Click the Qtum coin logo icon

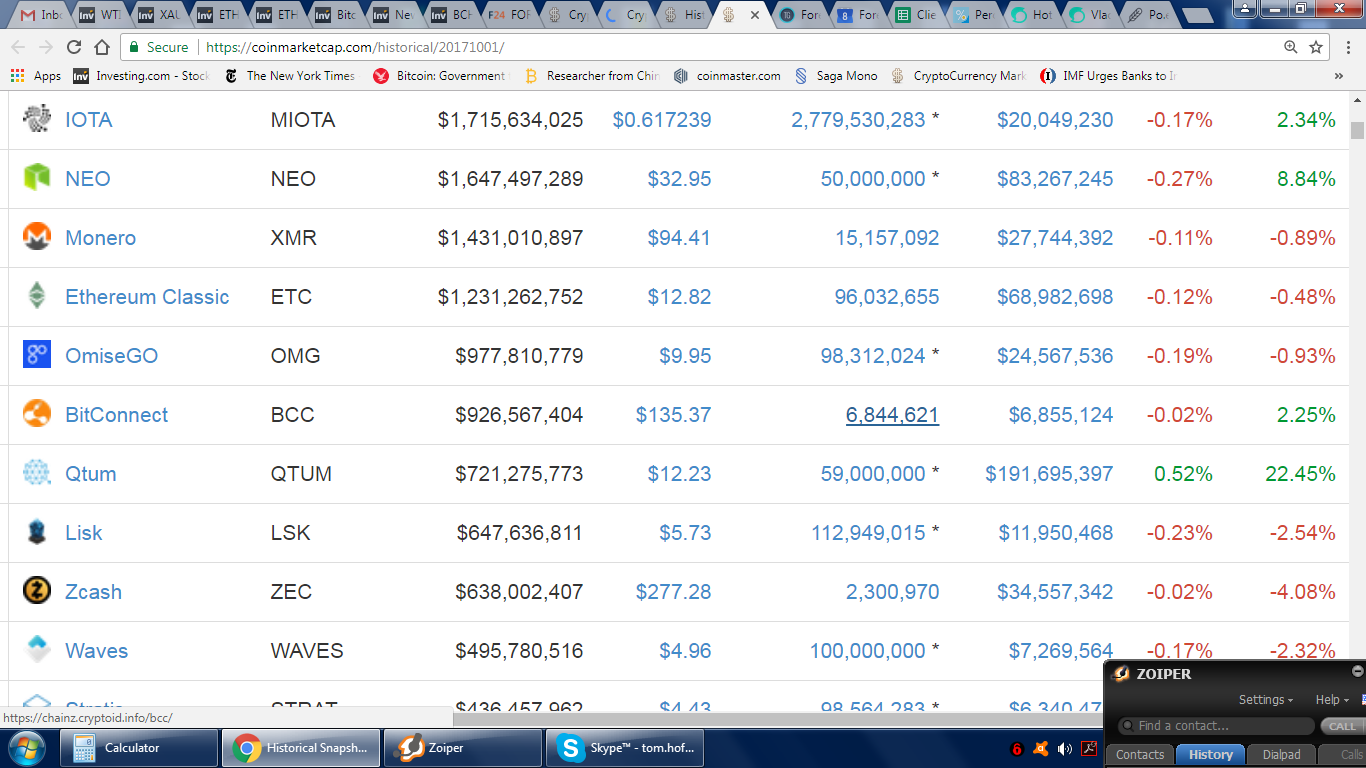[x=37, y=473]
